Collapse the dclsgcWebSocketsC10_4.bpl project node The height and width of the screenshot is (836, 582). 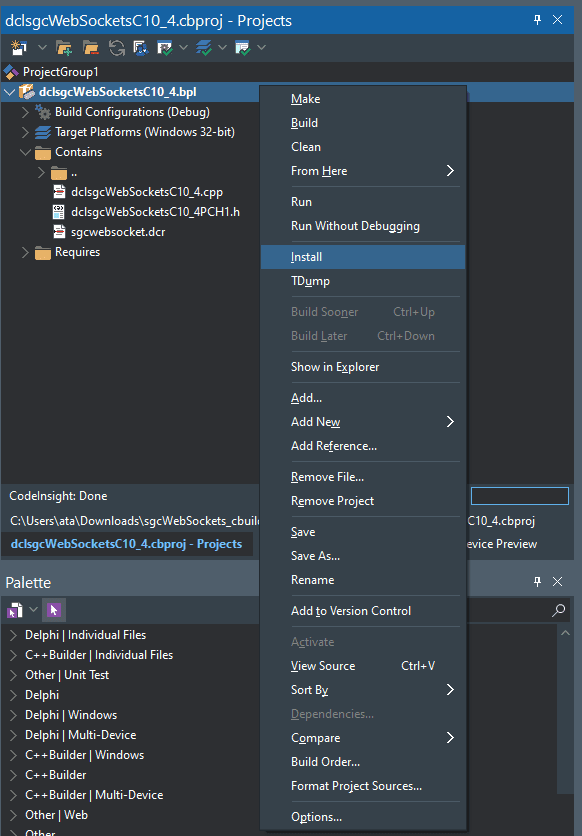coord(9,92)
